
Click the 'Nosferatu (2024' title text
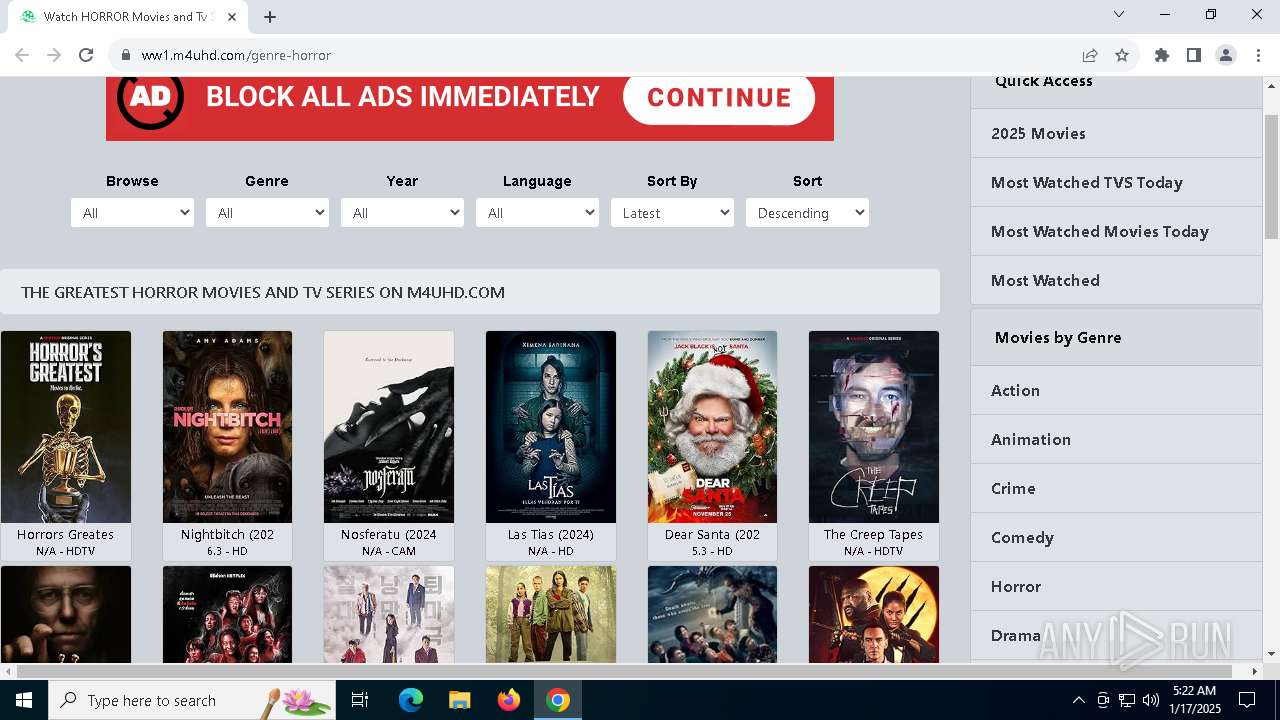[389, 535]
